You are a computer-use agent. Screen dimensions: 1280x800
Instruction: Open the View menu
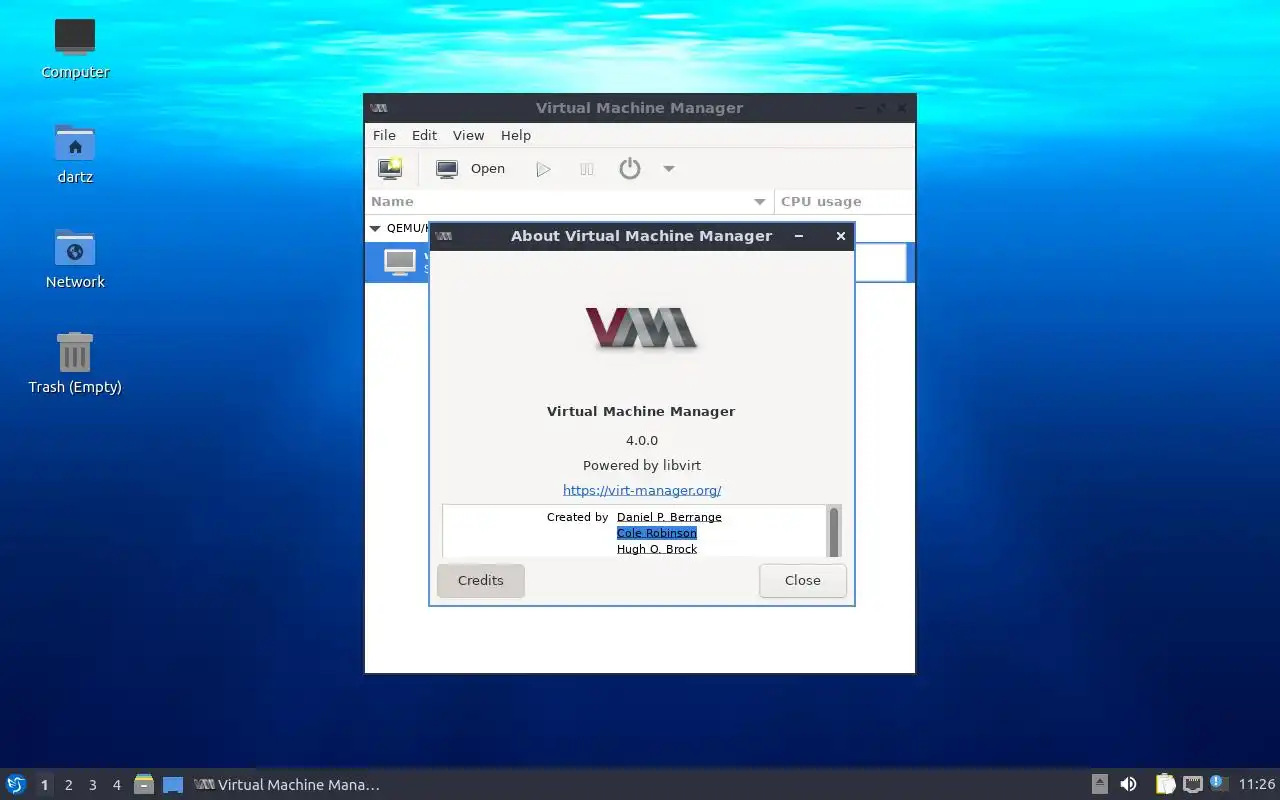click(x=468, y=135)
